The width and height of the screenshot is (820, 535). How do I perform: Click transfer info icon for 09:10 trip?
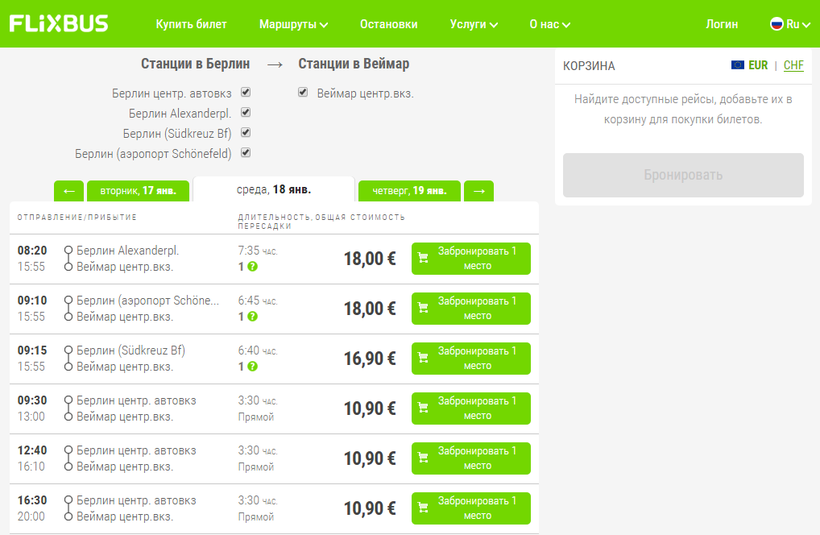coord(252,317)
